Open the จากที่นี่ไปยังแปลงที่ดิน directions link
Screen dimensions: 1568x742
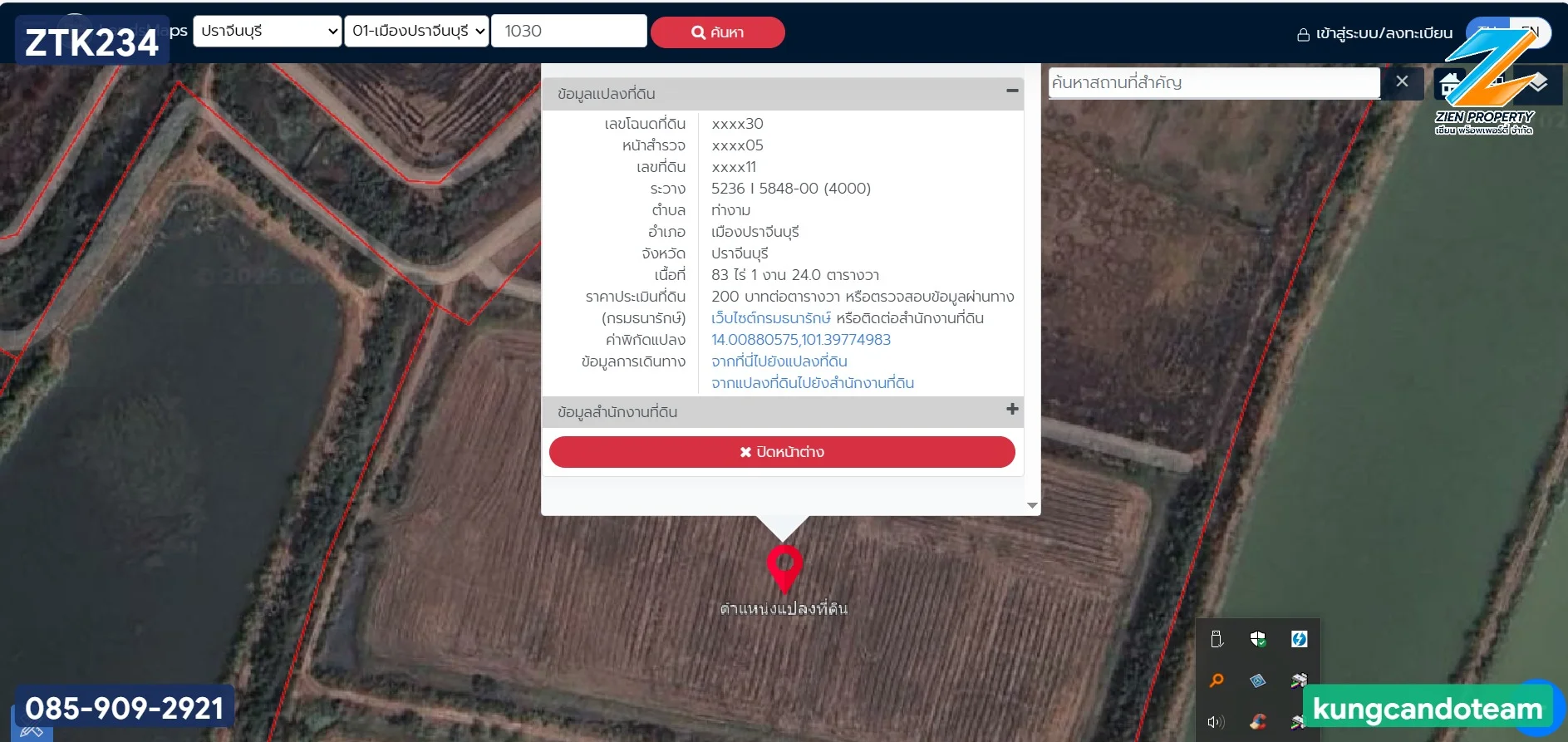click(779, 361)
